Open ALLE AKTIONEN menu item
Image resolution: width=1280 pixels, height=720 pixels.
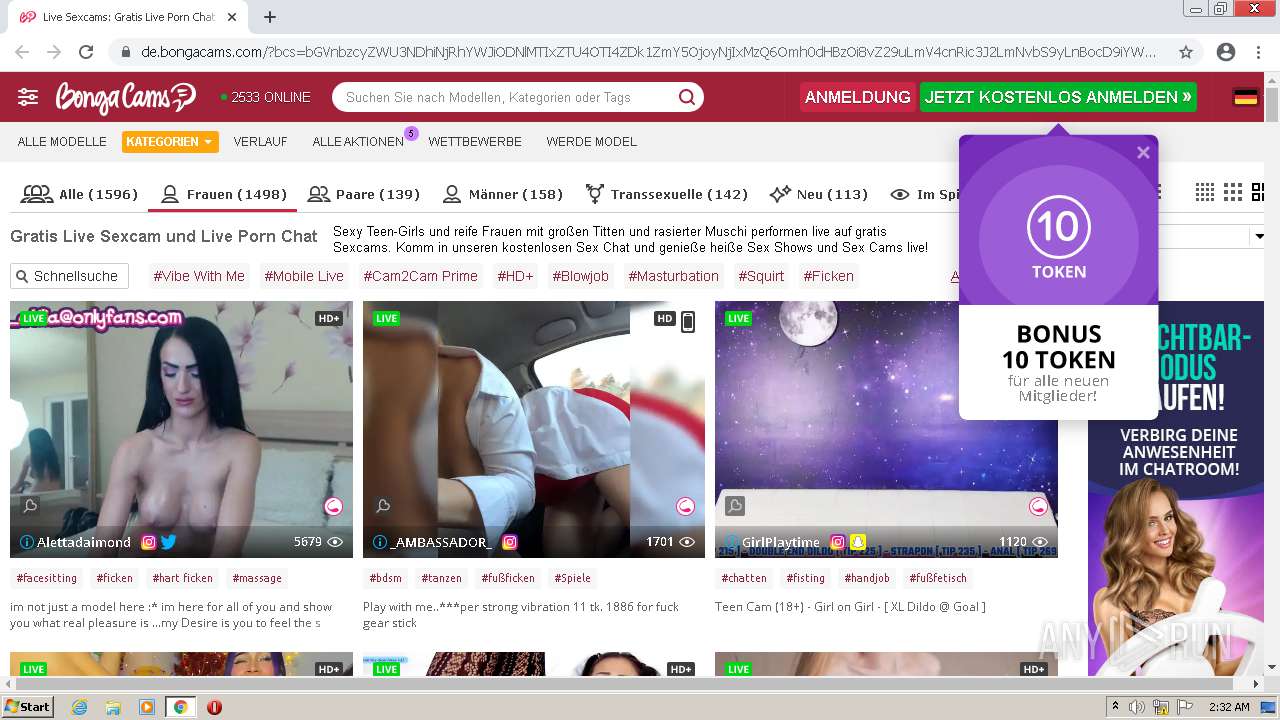[358, 142]
